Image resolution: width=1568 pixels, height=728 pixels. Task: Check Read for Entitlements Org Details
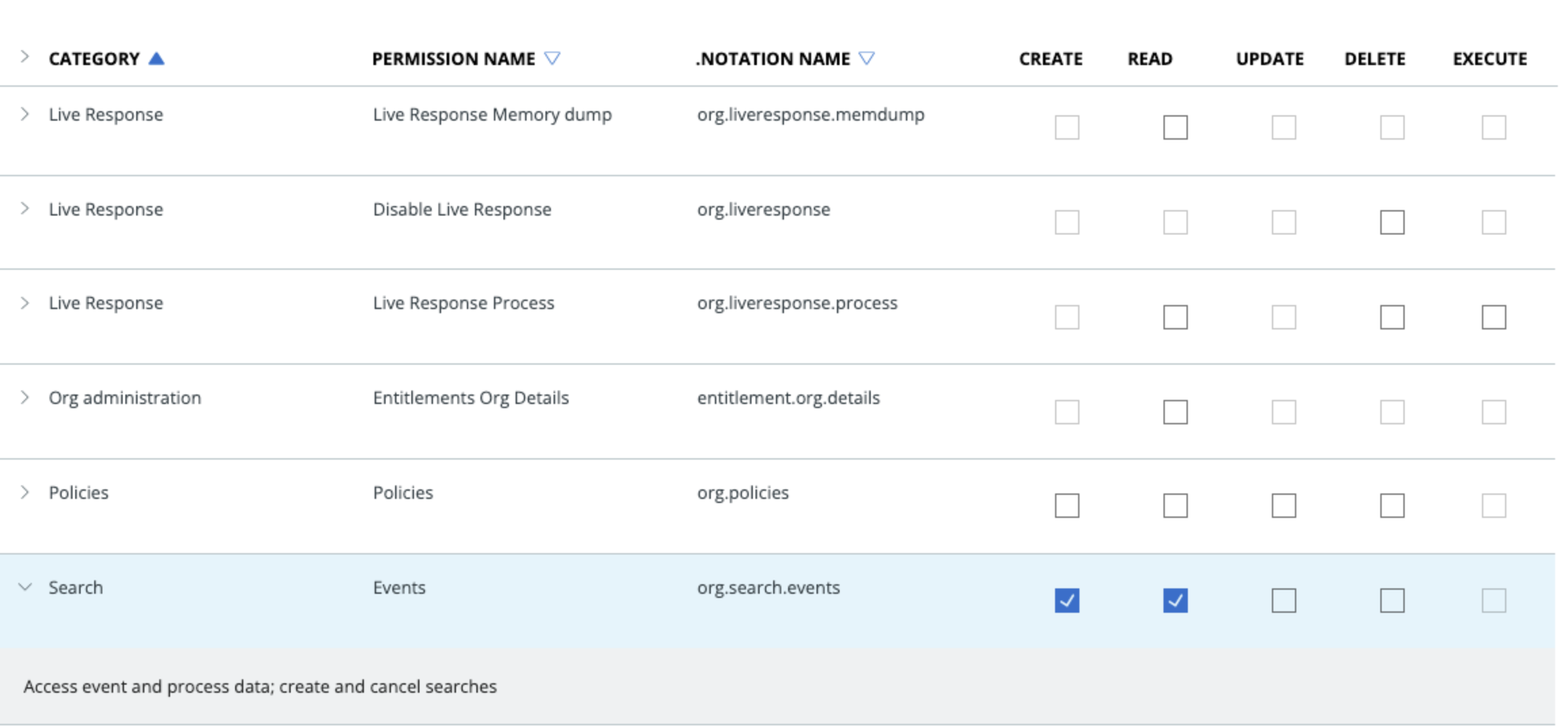click(x=1175, y=412)
